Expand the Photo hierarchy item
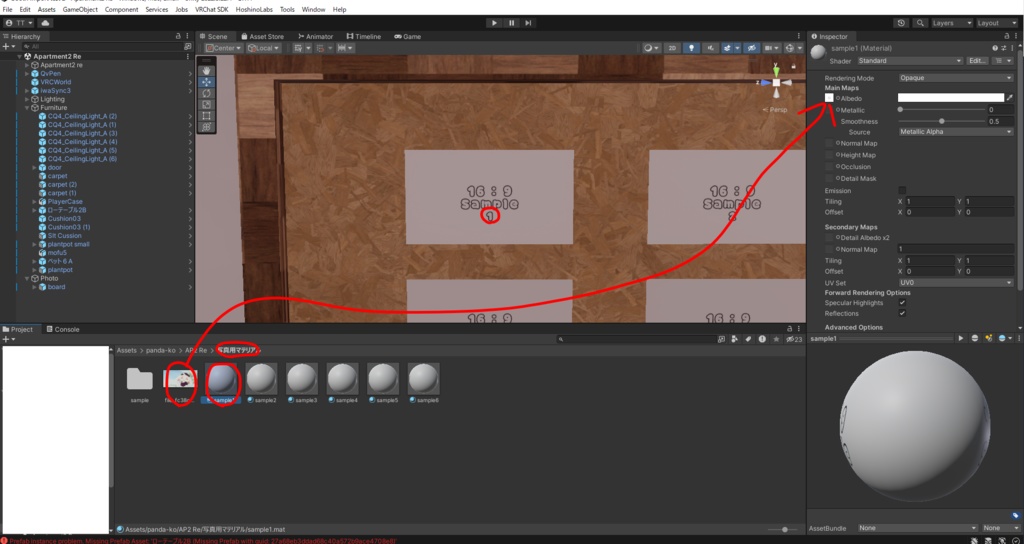 [x=27, y=278]
